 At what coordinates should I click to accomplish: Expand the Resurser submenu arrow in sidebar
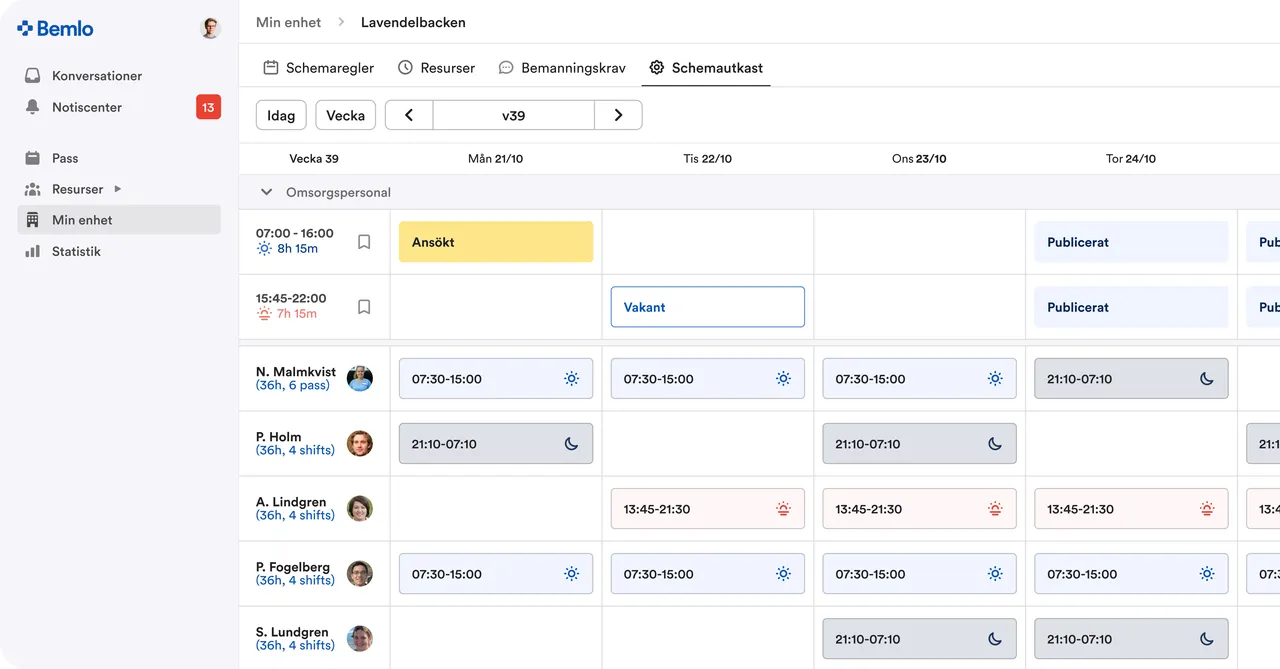(x=118, y=189)
